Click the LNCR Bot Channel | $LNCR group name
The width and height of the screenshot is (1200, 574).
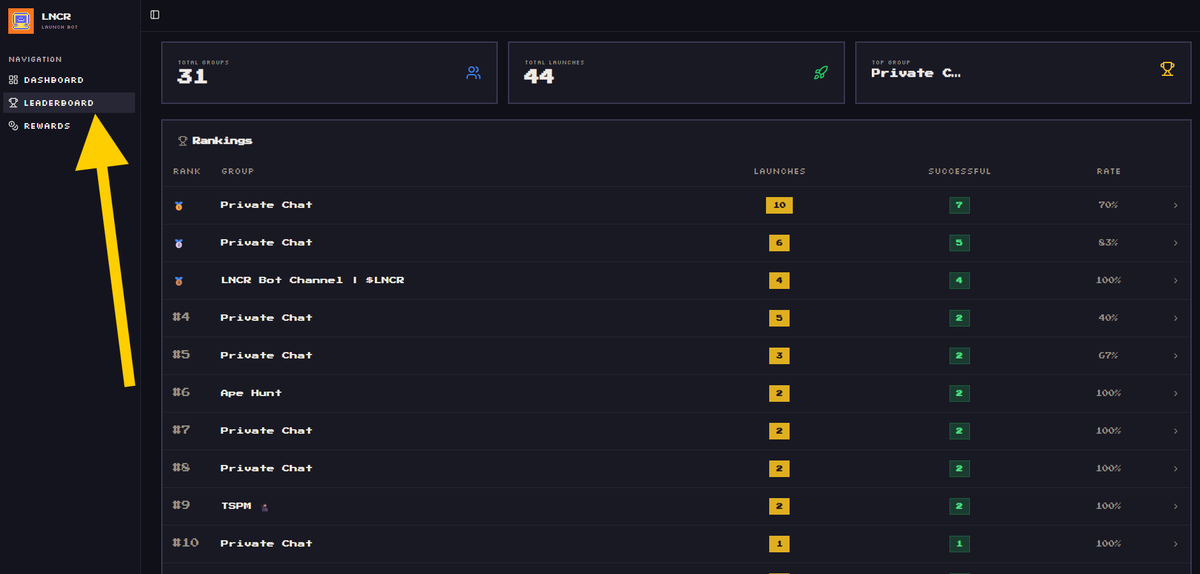(312, 280)
